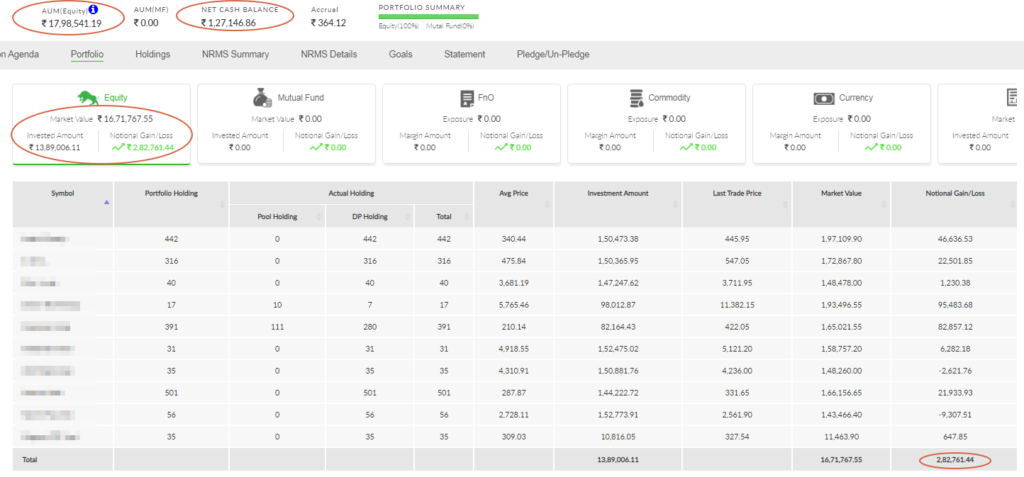
Task: Click the Actual Holding column group header
Action: point(351,193)
